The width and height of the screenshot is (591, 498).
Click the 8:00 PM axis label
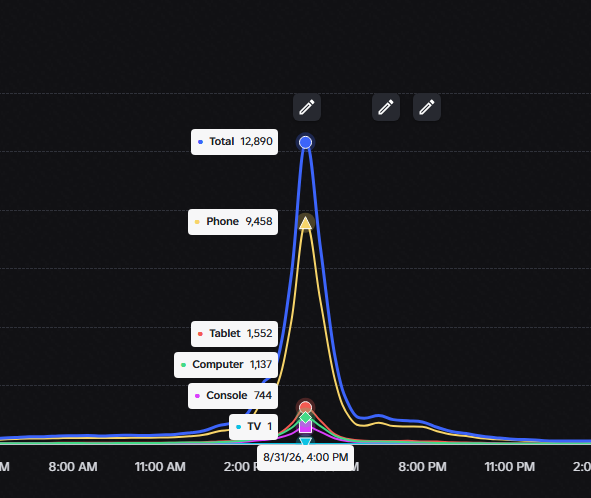(x=423, y=467)
